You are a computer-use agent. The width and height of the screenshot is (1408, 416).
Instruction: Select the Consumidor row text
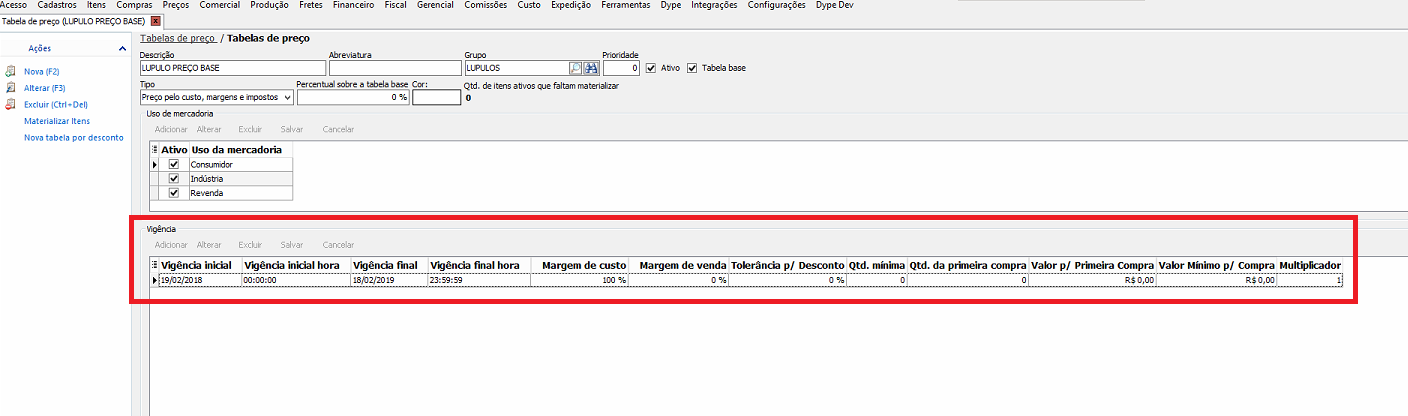click(x=211, y=164)
